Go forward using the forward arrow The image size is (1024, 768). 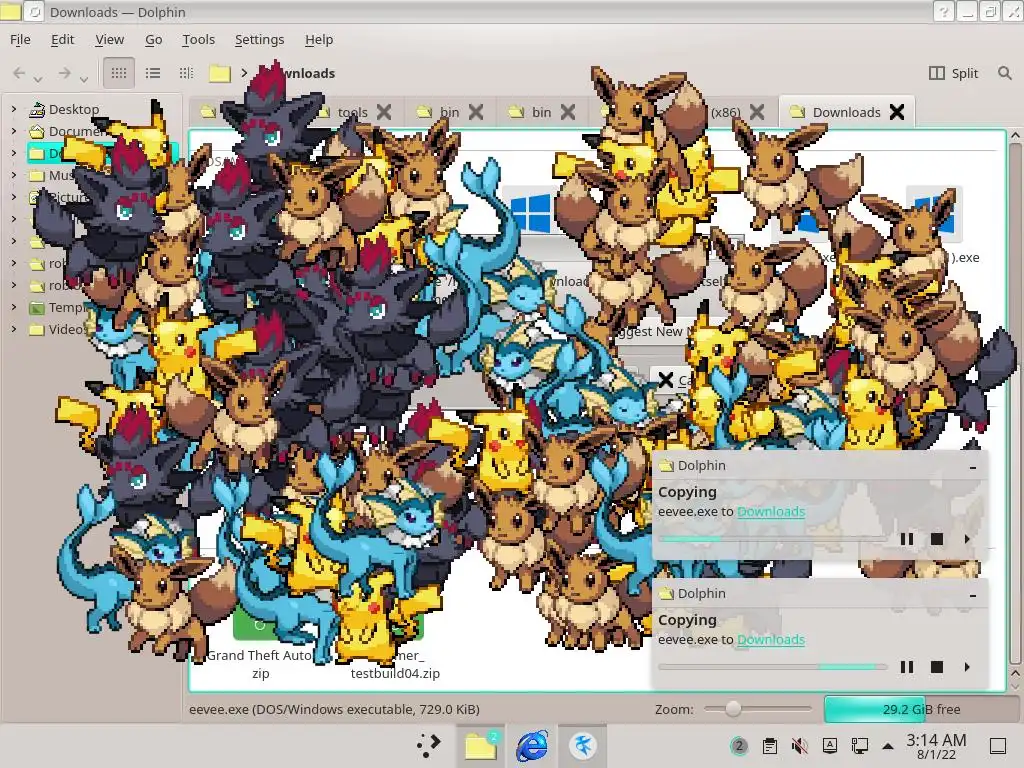coord(64,73)
